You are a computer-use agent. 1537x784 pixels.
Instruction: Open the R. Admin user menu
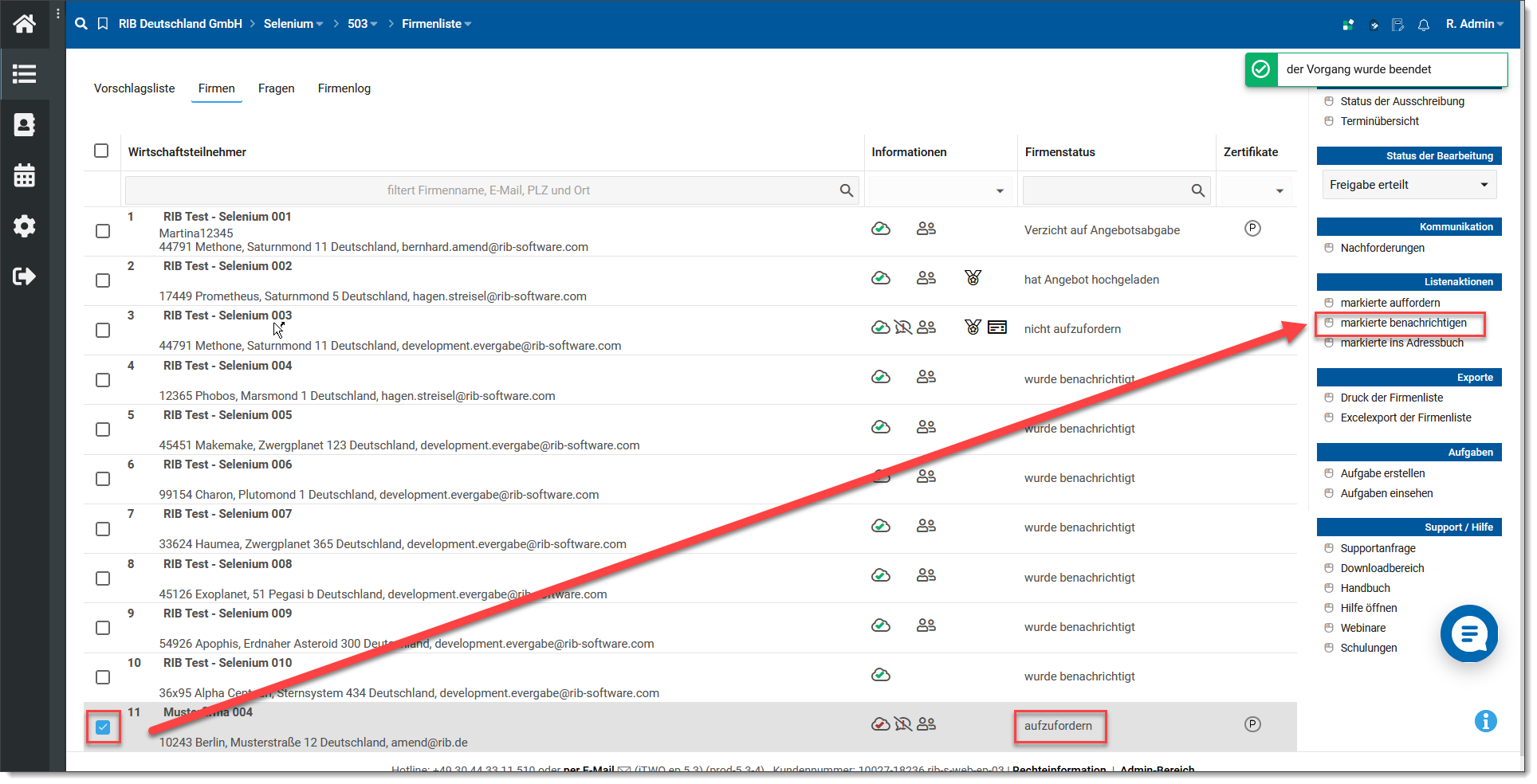[x=1475, y=24]
